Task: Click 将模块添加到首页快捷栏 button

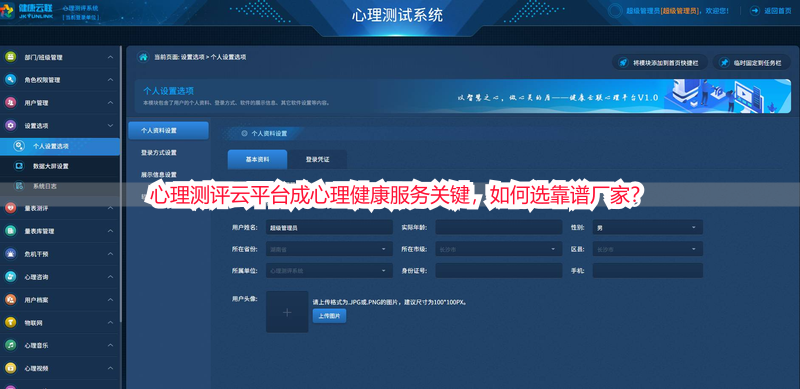Action: [660, 63]
